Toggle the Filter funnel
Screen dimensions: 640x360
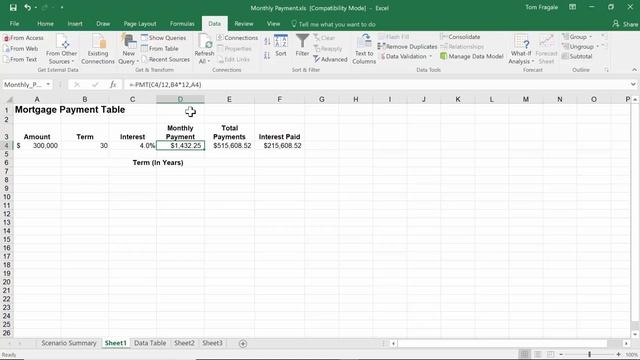302,45
